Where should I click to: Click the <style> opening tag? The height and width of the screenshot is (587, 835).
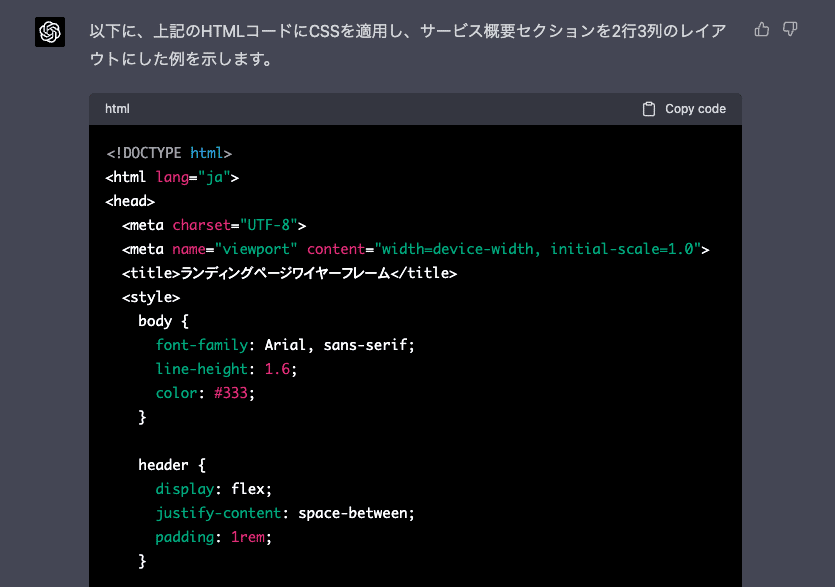click(x=151, y=297)
